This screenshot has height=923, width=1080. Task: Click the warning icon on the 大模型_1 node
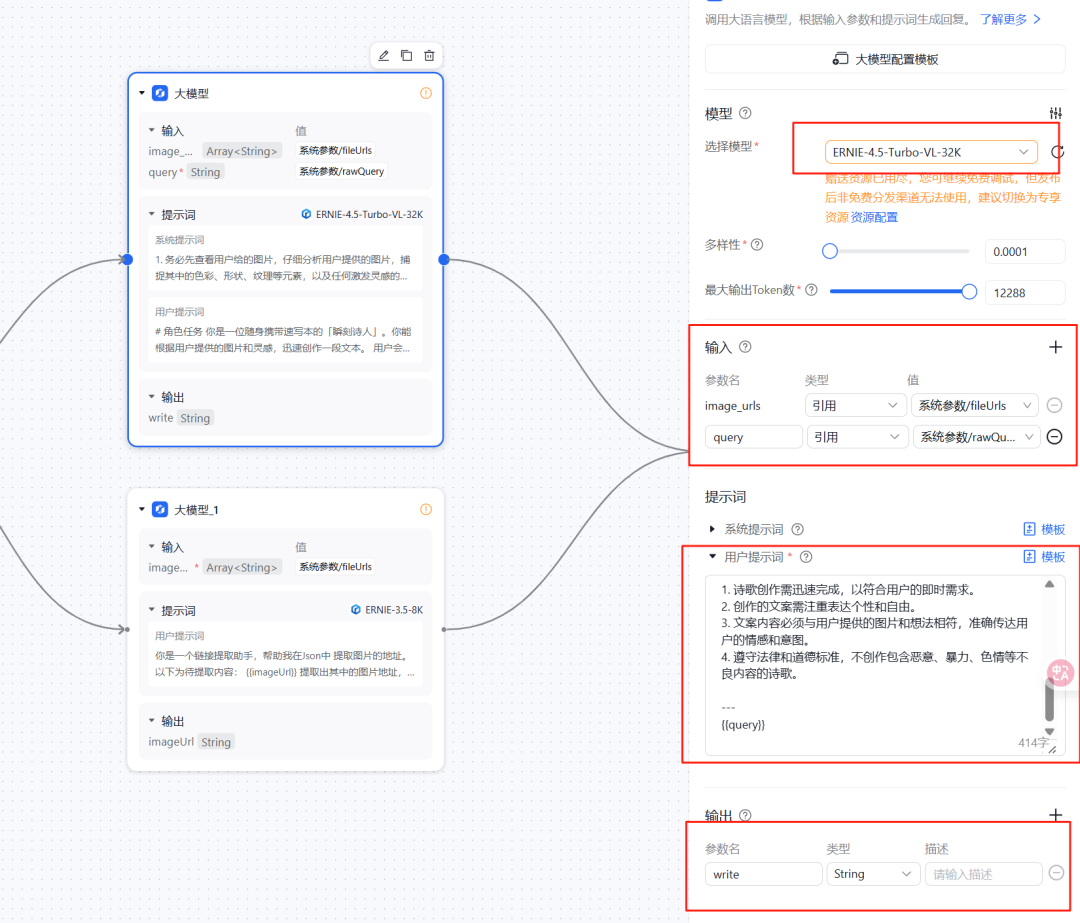tap(426, 510)
